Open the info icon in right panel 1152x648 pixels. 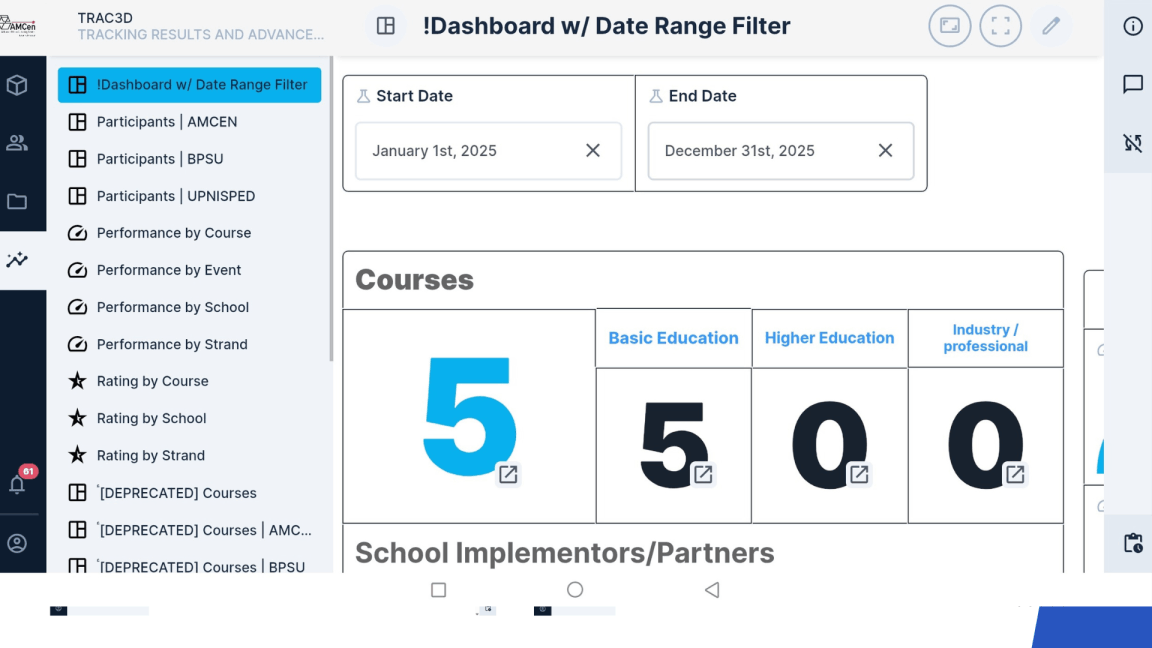pyautogui.click(x=1132, y=26)
